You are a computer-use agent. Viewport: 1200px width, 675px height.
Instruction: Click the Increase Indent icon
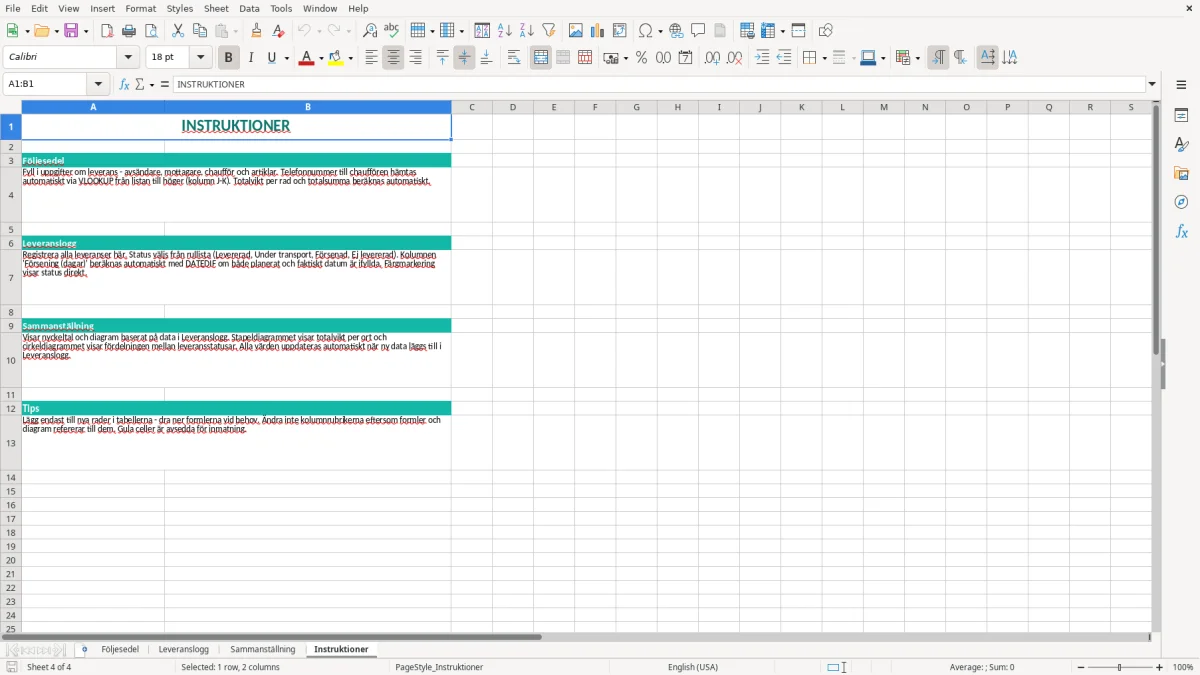[x=762, y=58]
